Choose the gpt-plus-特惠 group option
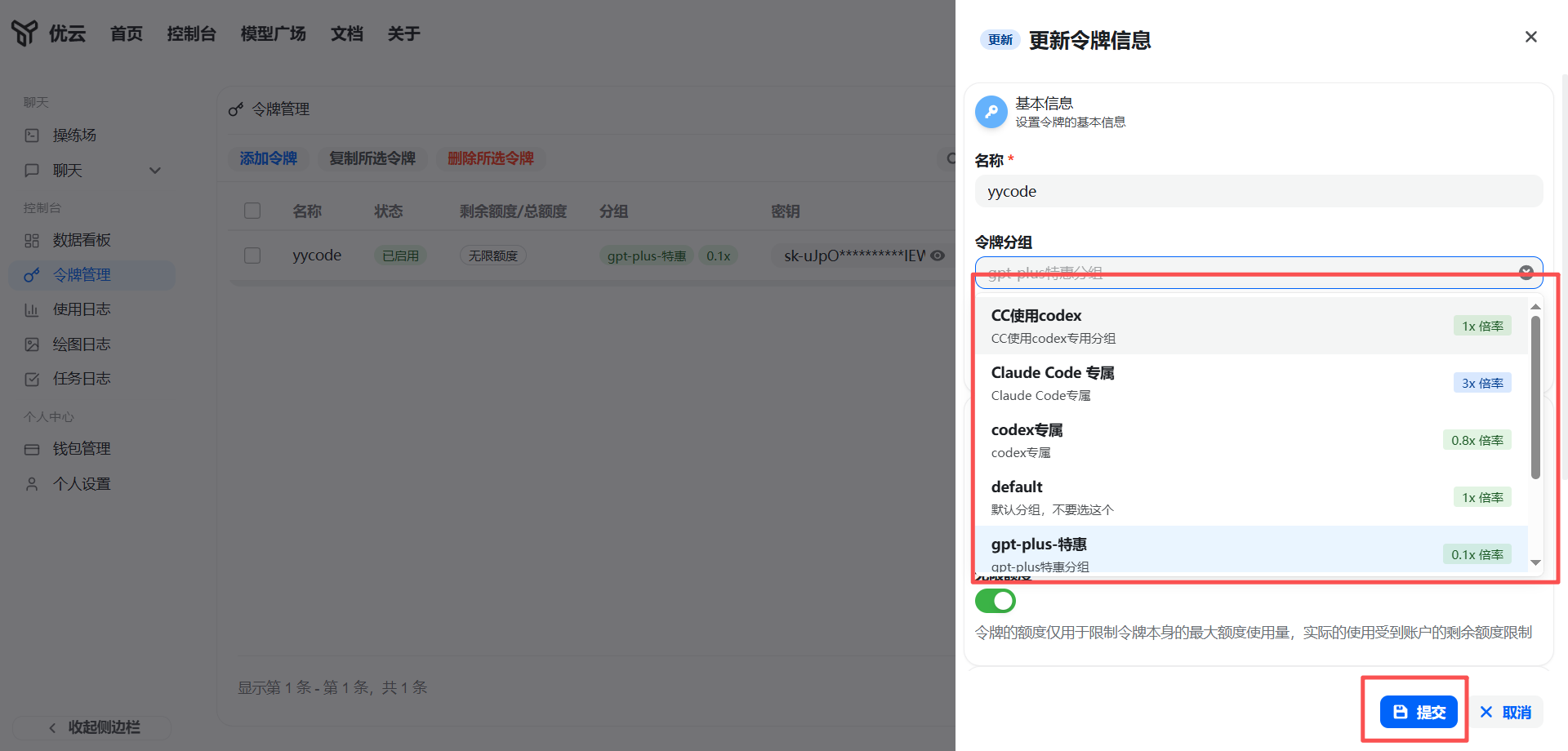This screenshot has height=751, width=1568. pos(1251,550)
